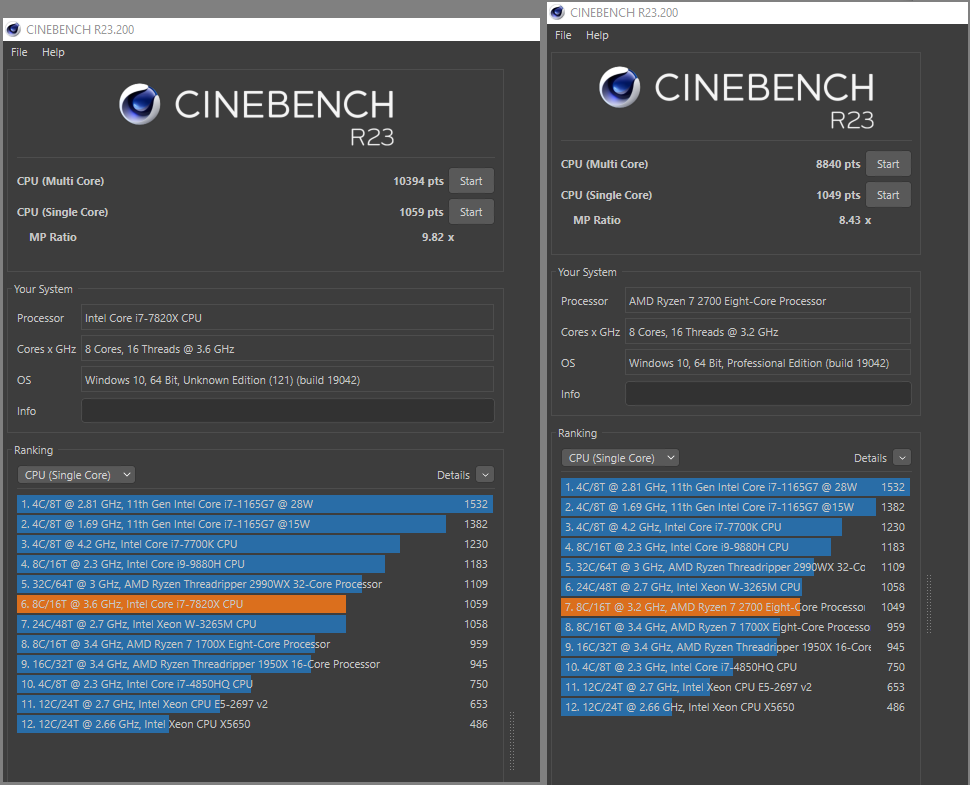This screenshot has height=785, width=970.
Task: Click Processor field showing Intel Core i7-7820X CPU
Action: [x=288, y=318]
